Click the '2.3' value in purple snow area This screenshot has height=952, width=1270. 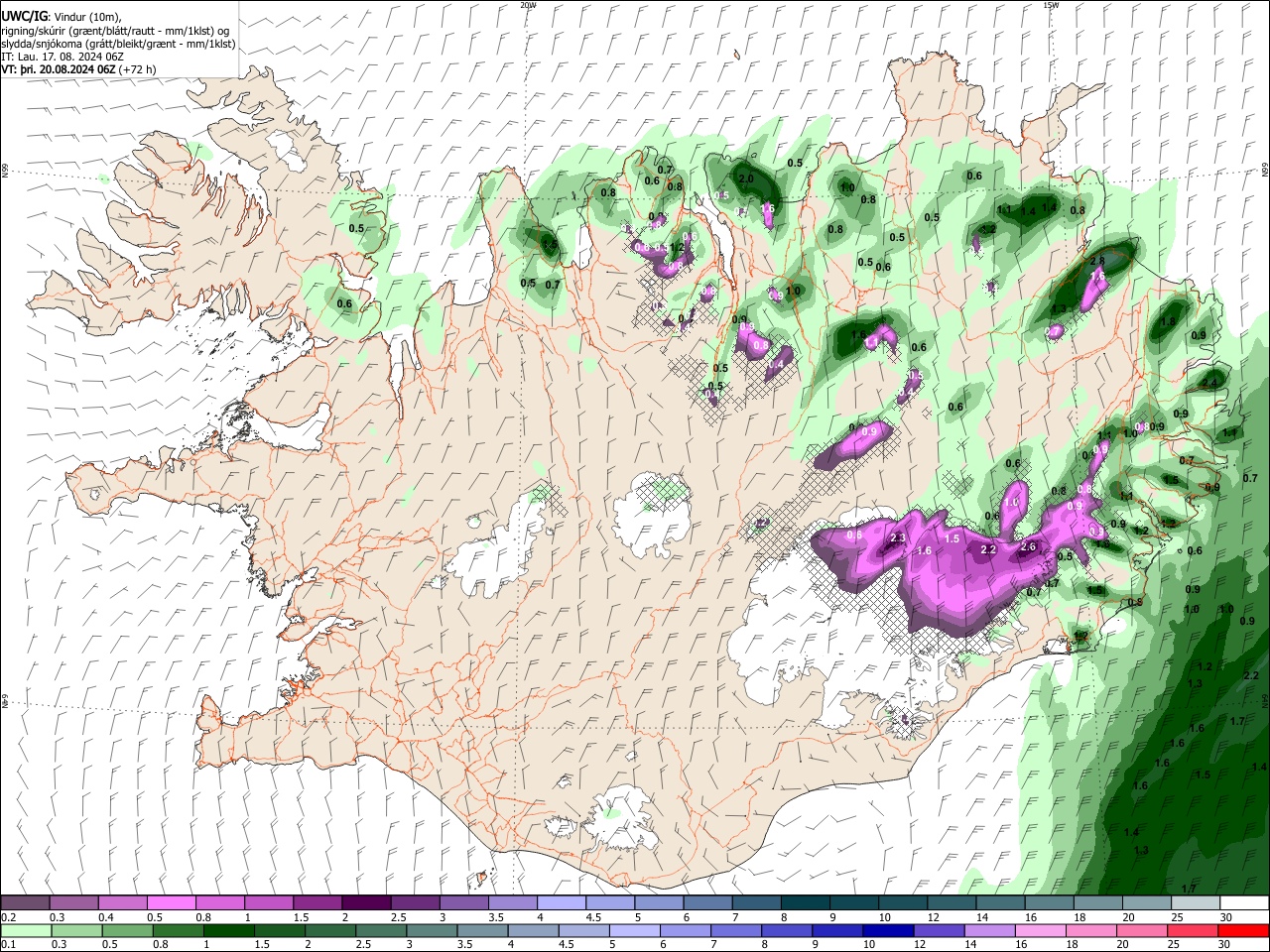click(x=898, y=538)
